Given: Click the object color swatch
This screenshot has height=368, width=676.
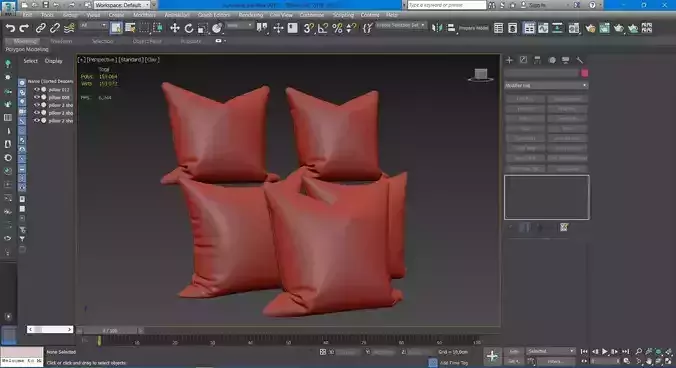Looking at the screenshot, I should click(x=585, y=73).
